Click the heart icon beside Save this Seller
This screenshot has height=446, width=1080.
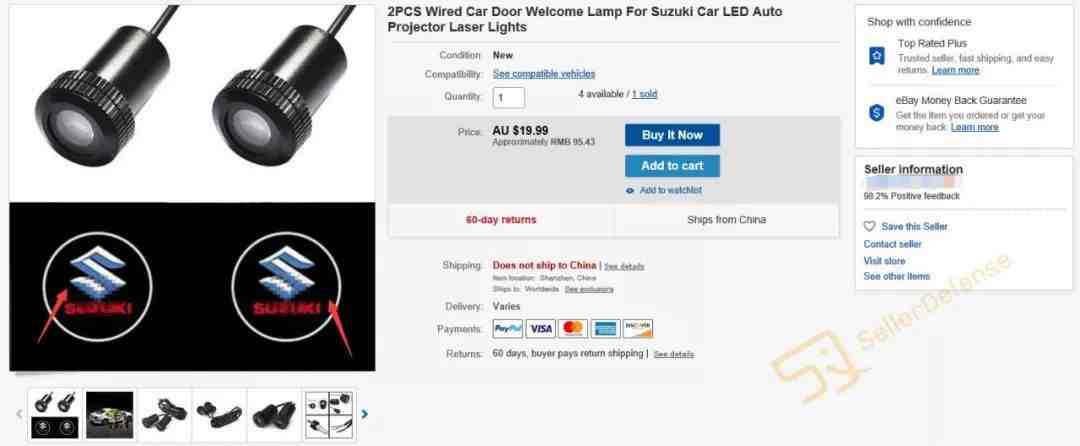(x=869, y=226)
